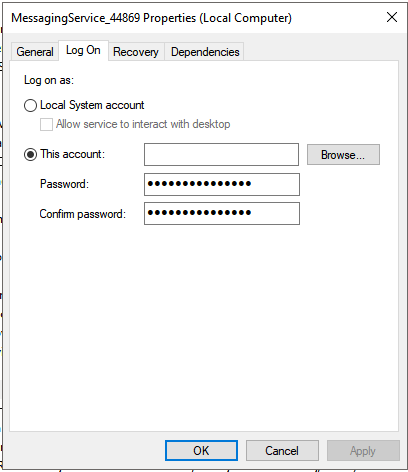Switch to the General tab
Image resolution: width=408 pixels, height=472 pixels.
(x=35, y=52)
